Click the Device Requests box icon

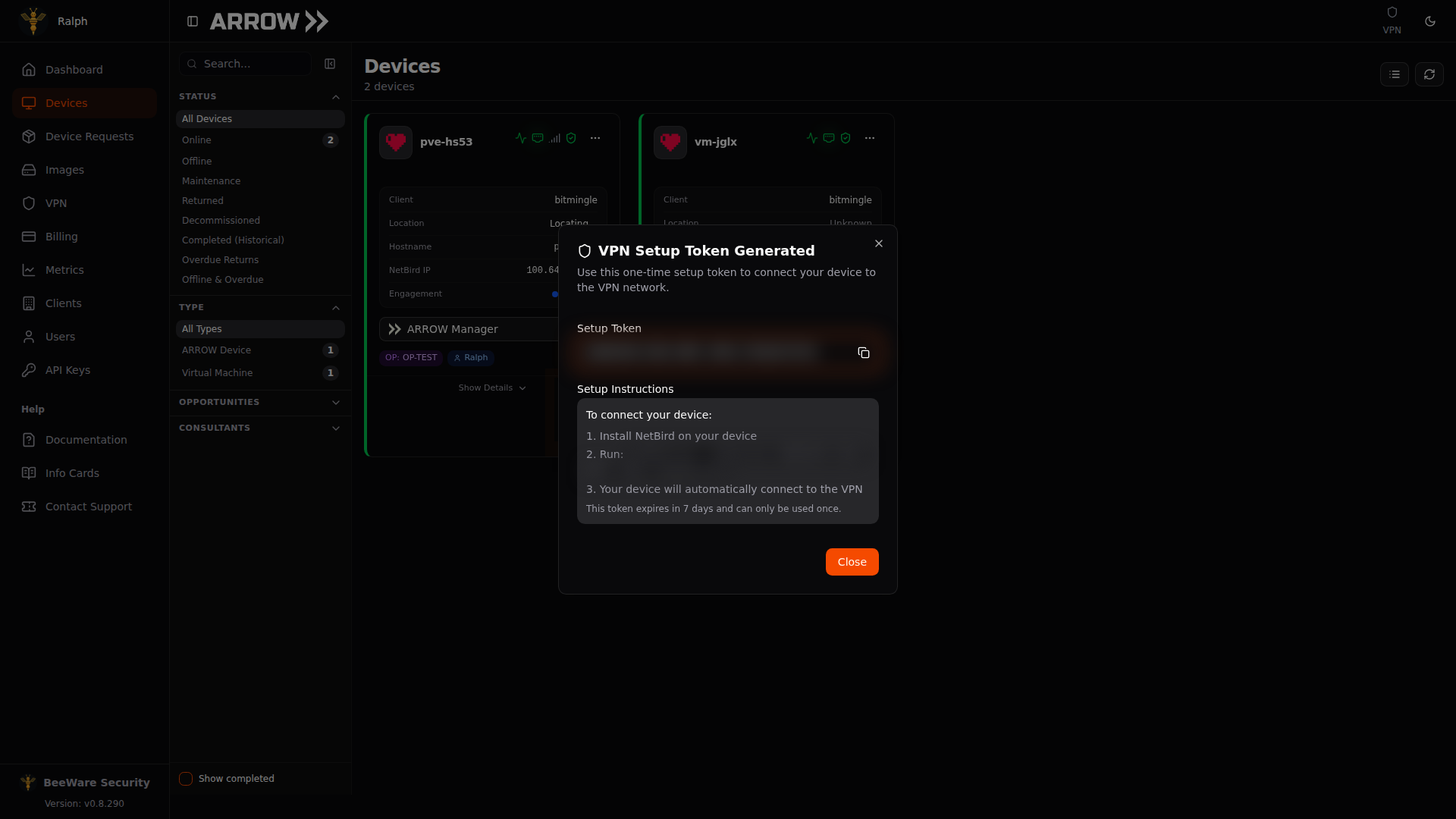pyautogui.click(x=29, y=136)
